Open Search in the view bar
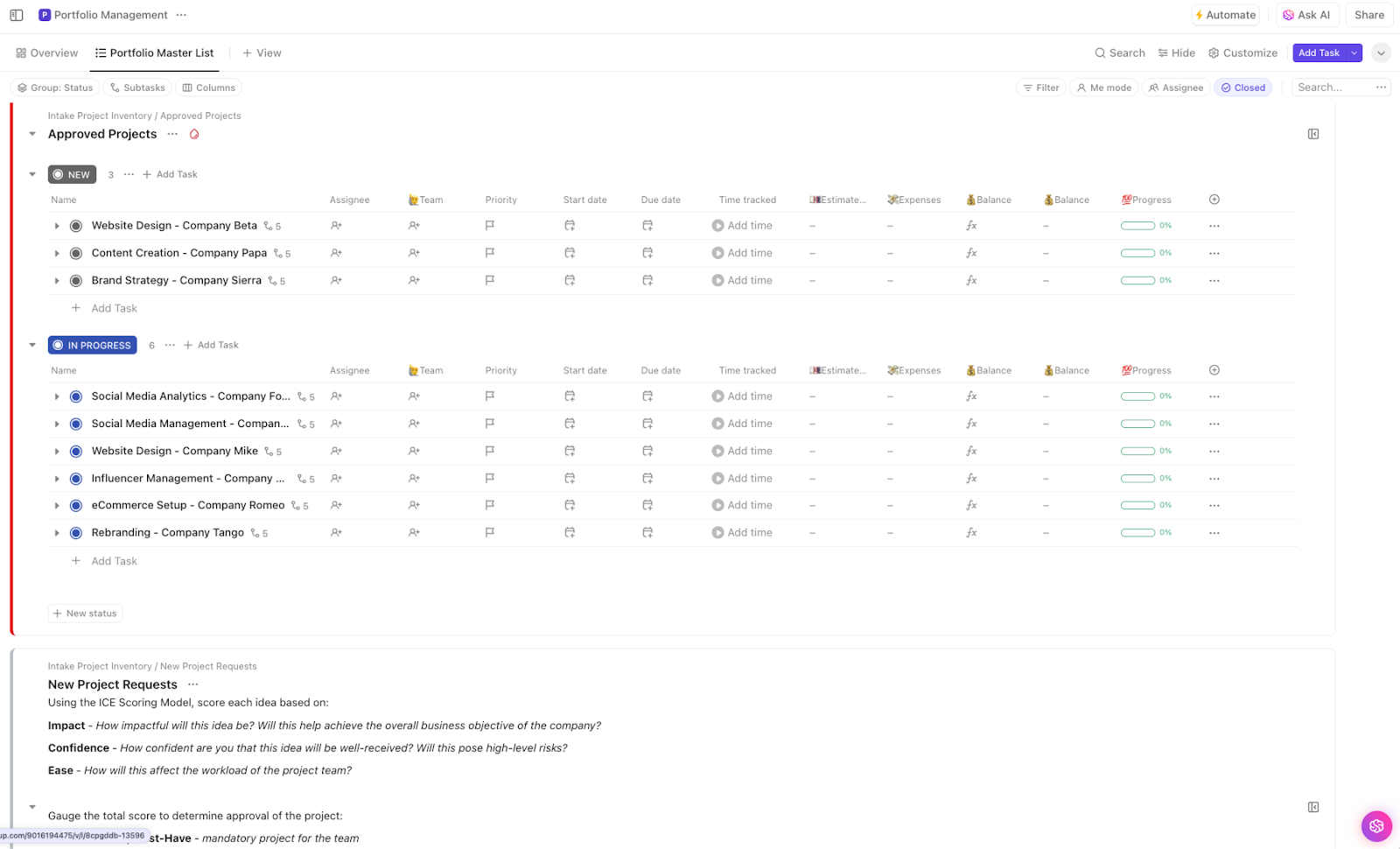Screen dimensions: 1400x849 pos(1120,53)
